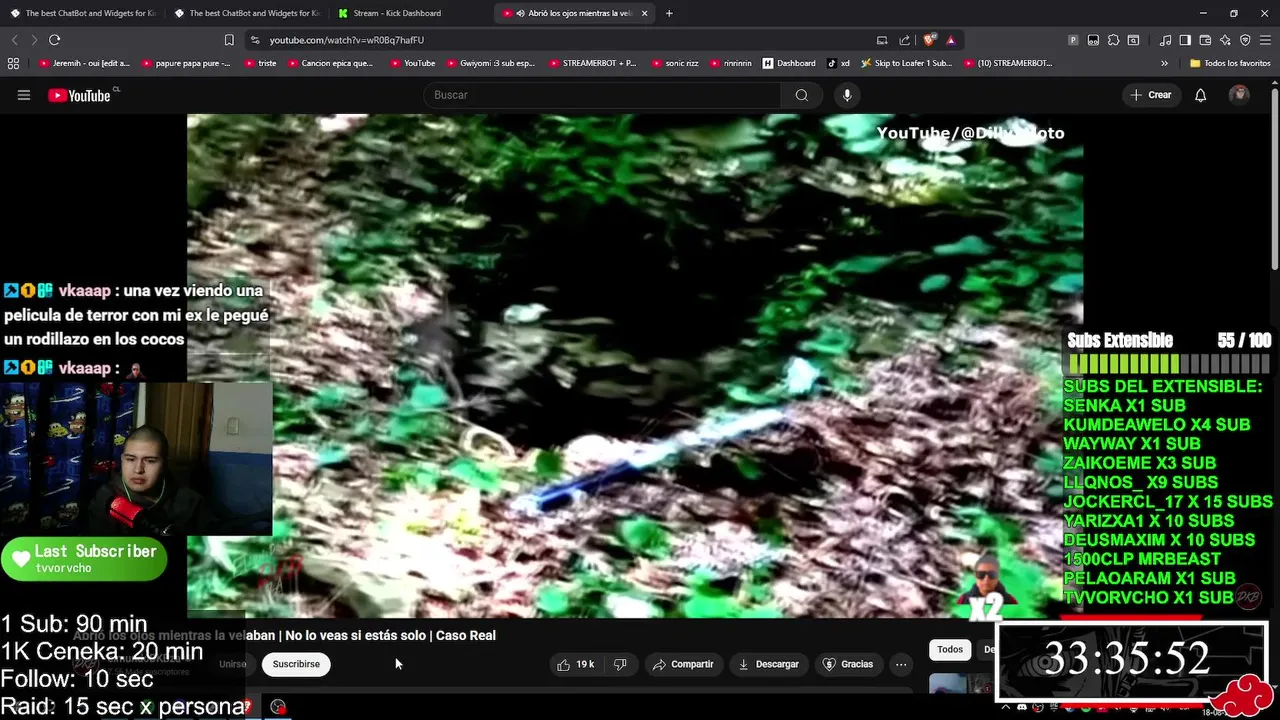Open the YouTube guide hamburger menu
Screen dimensions: 1280x720
point(24,95)
